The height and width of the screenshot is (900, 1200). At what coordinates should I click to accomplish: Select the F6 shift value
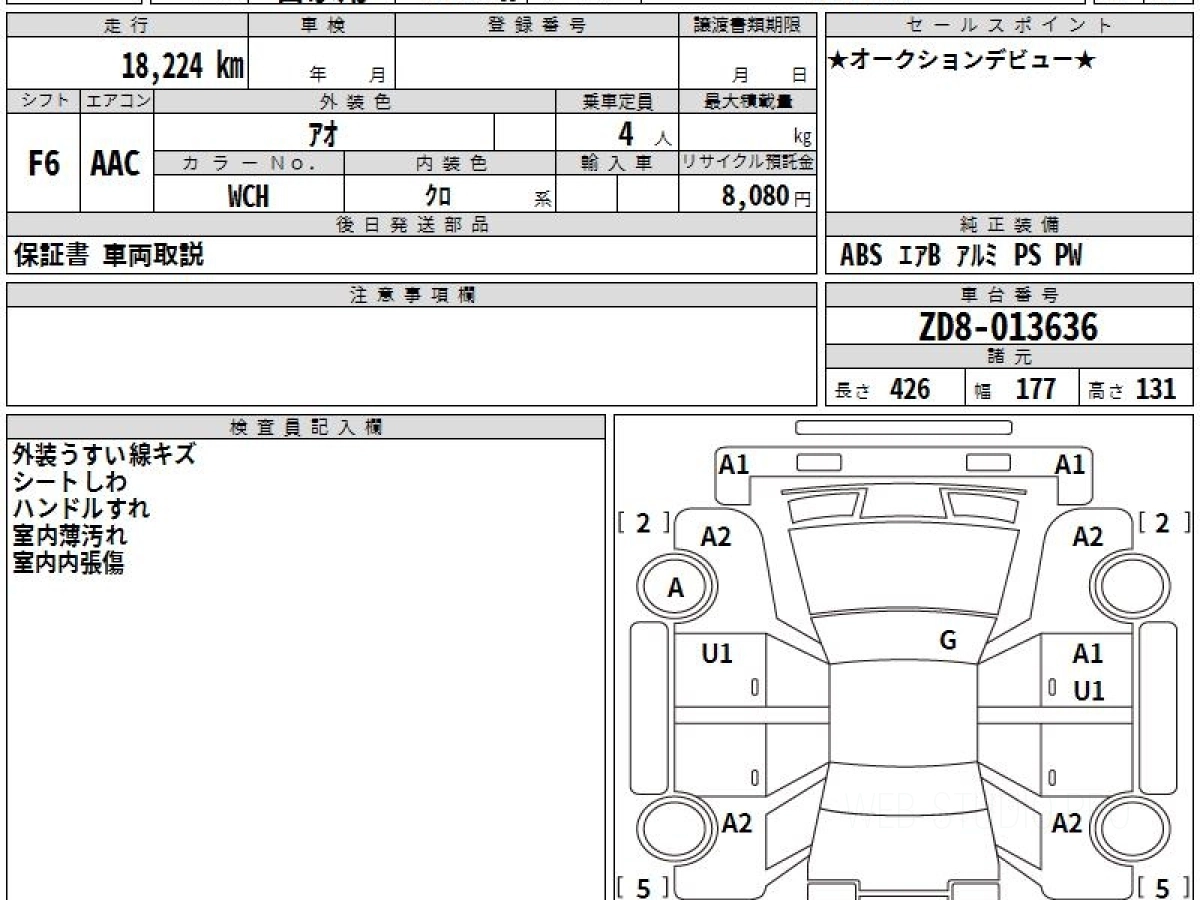click(43, 163)
